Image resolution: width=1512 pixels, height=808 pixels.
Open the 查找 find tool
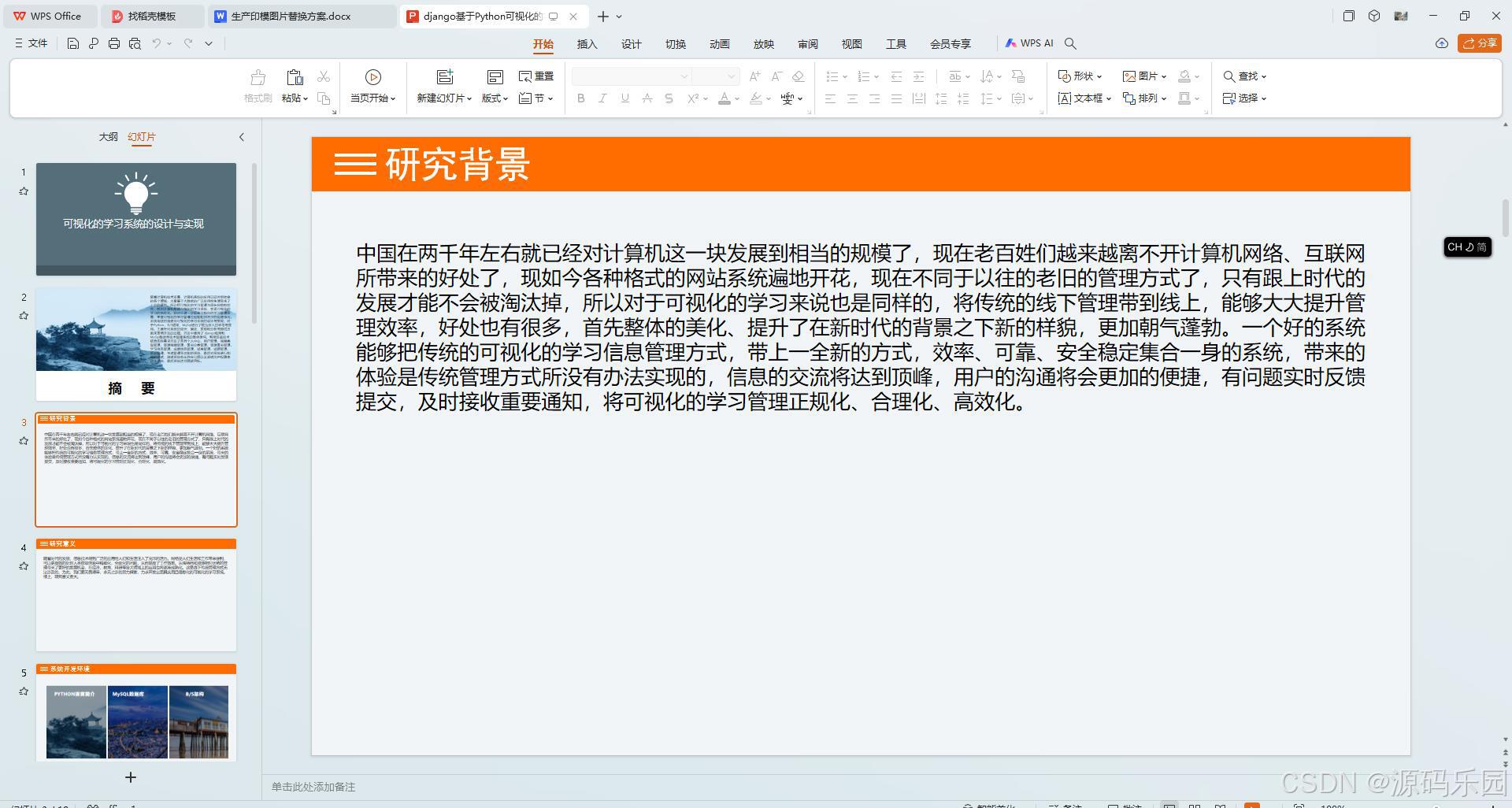[x=1244, y=76]
